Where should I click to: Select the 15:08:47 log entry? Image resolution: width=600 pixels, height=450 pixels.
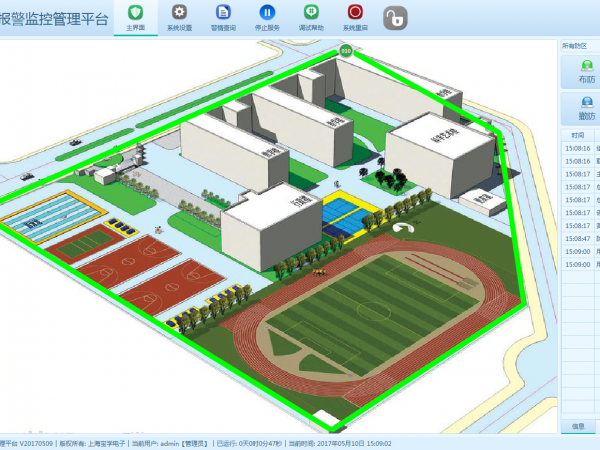[578, 238]
